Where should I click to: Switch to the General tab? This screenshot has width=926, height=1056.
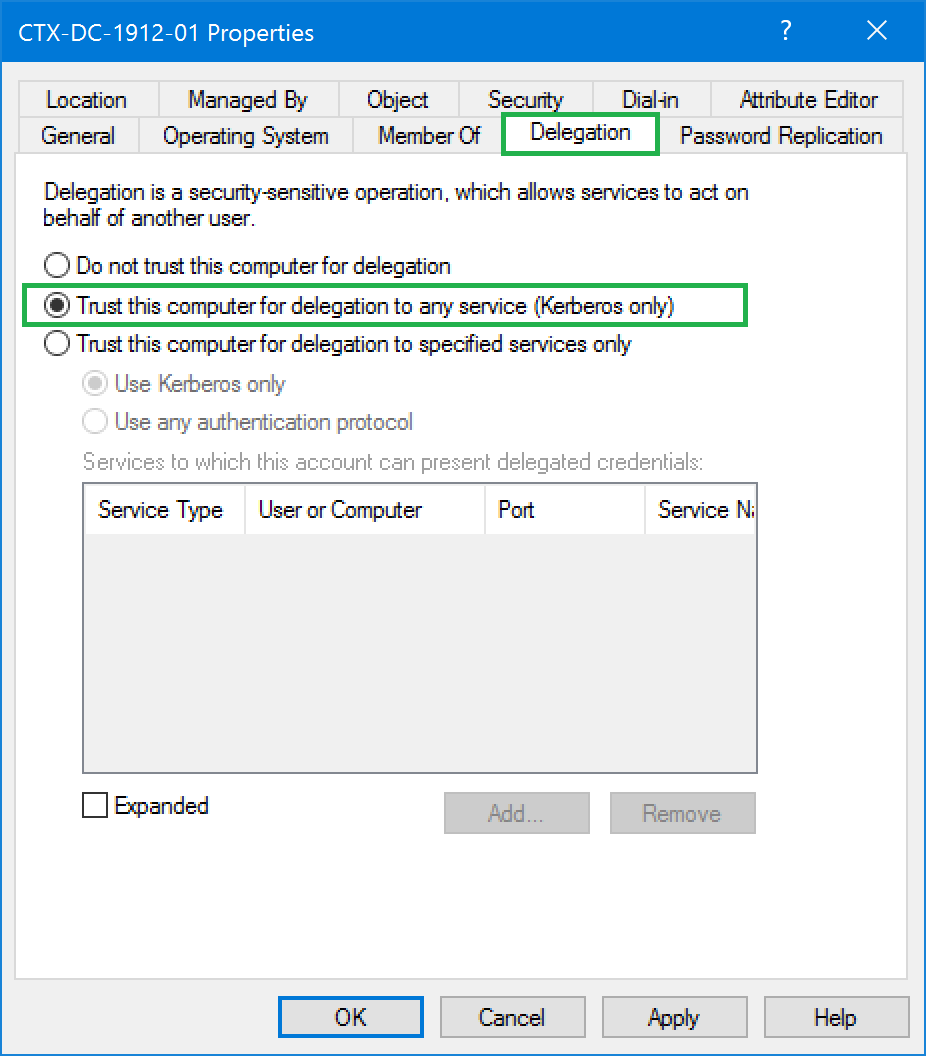point(77,136)
